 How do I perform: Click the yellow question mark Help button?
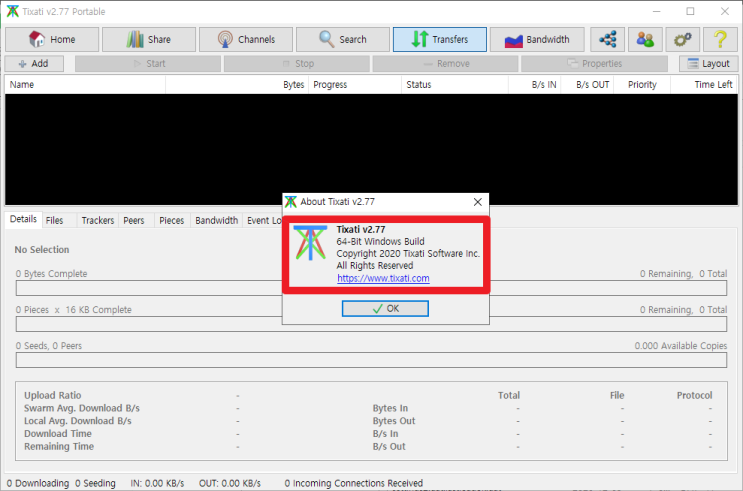718,40
